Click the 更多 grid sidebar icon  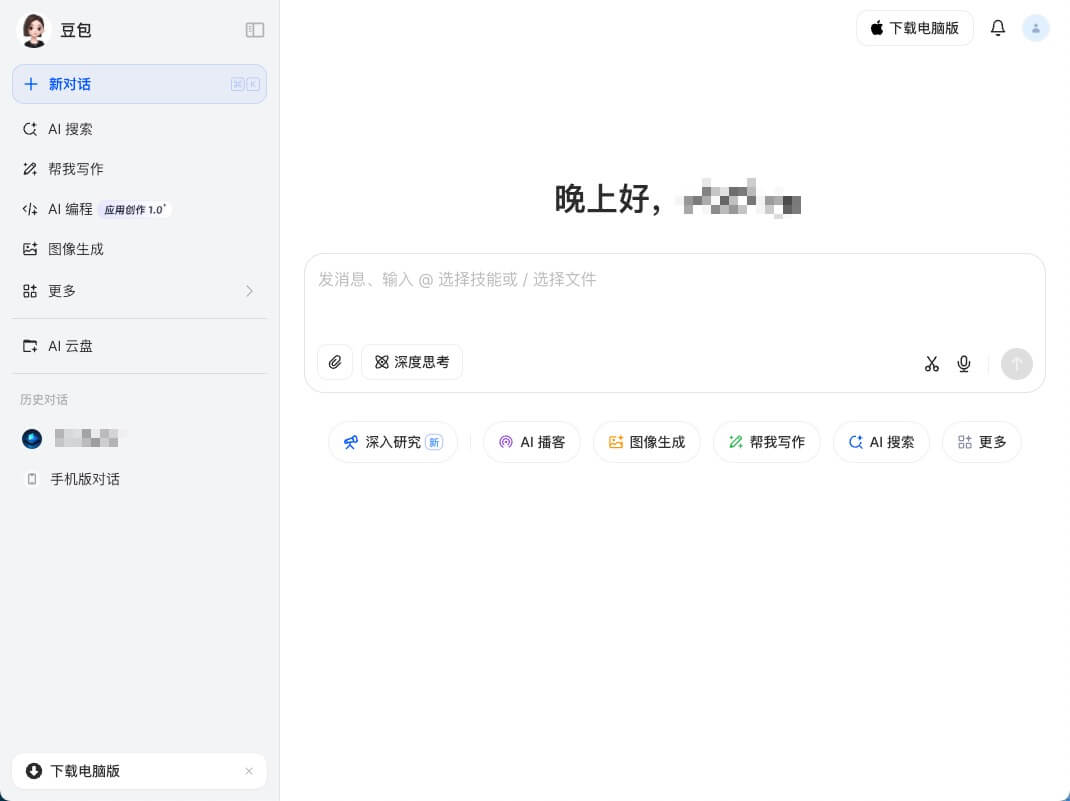30,291
